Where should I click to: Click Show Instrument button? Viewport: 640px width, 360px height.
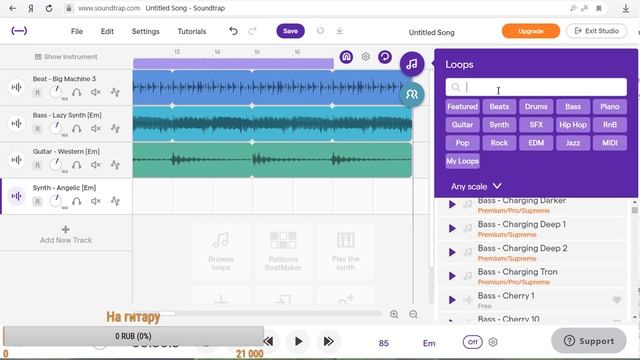pos(66,57)
